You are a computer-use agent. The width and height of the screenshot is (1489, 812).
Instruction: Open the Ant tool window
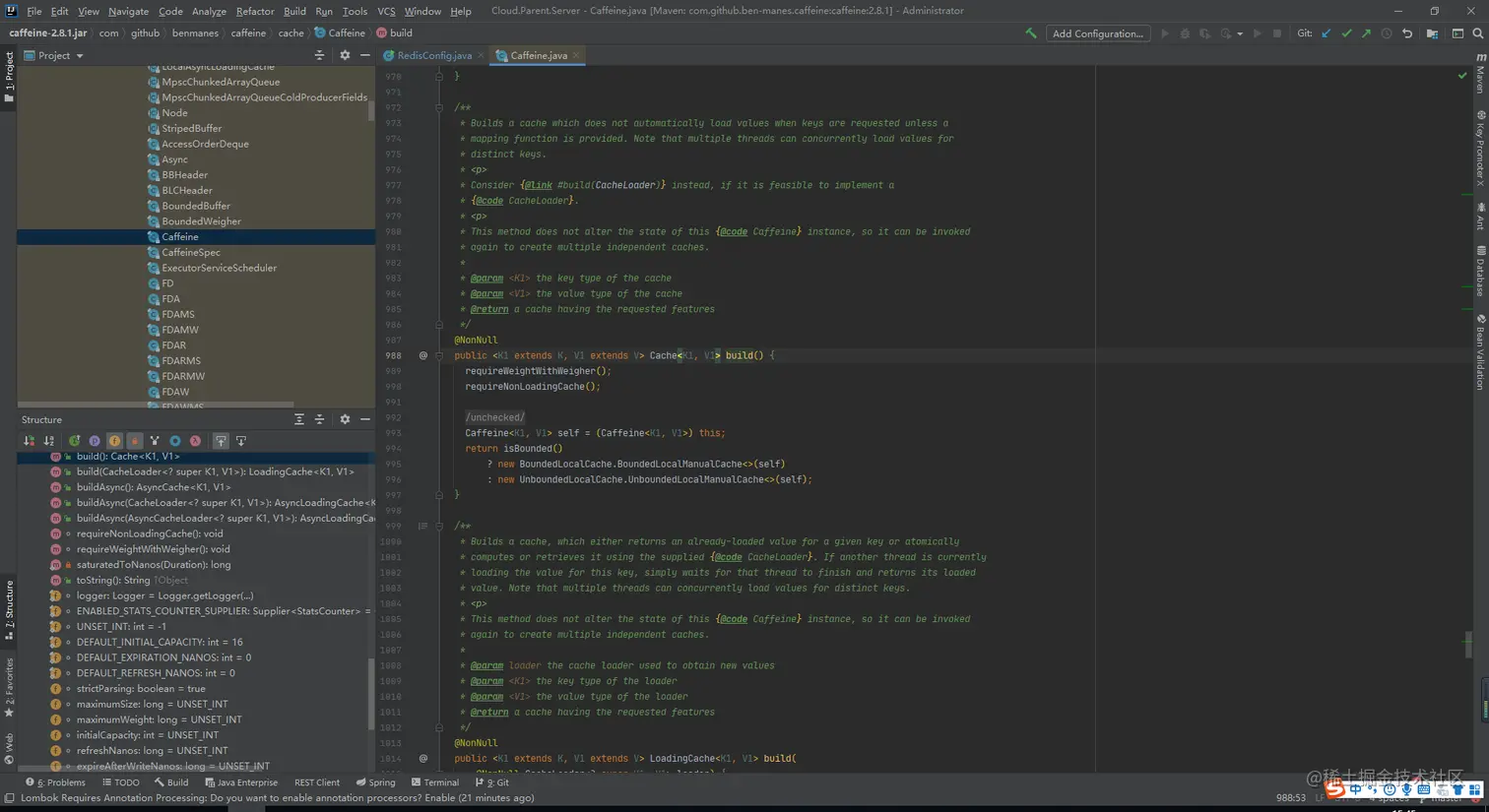[1480, 217]
